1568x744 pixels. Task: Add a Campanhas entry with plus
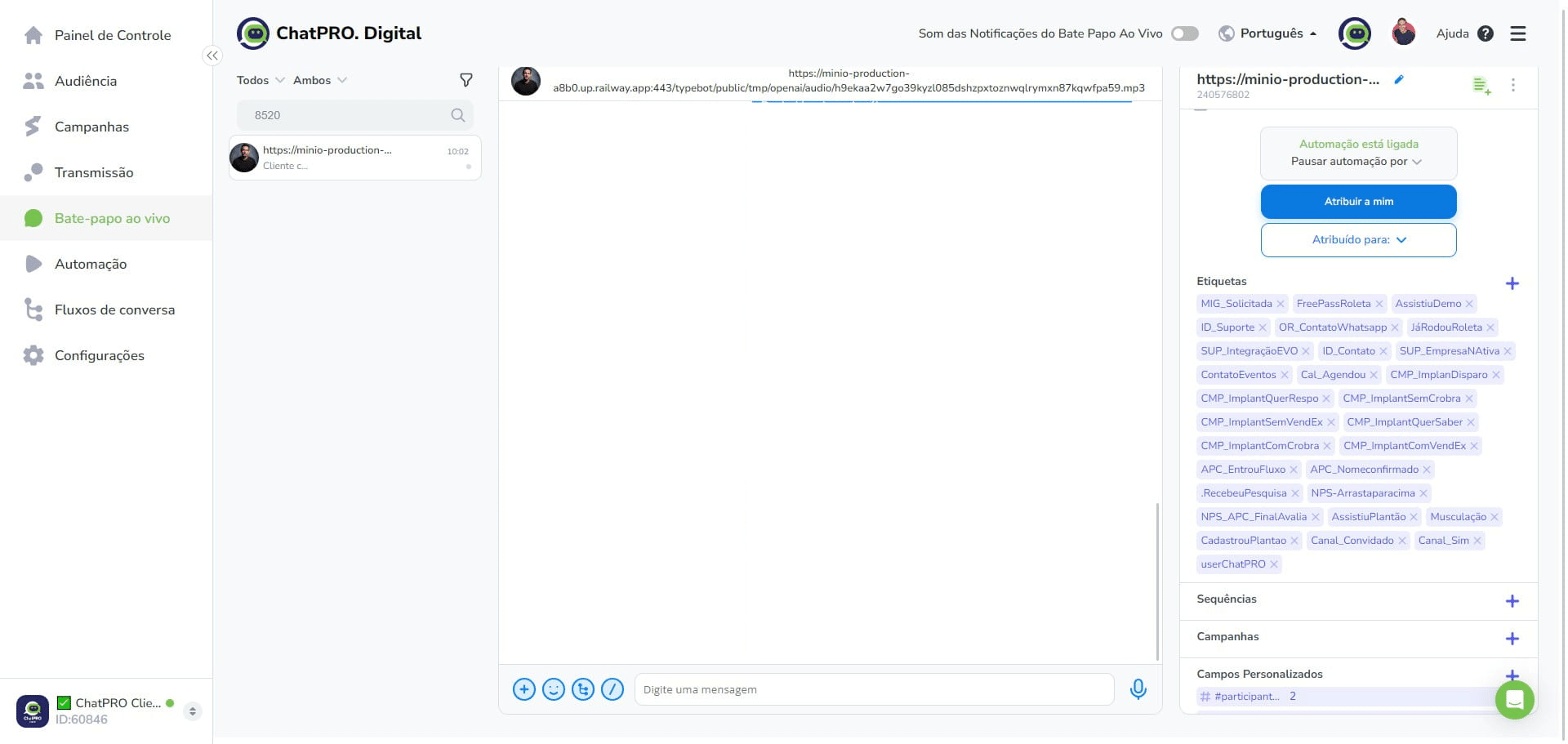[x=1512, y=639]
